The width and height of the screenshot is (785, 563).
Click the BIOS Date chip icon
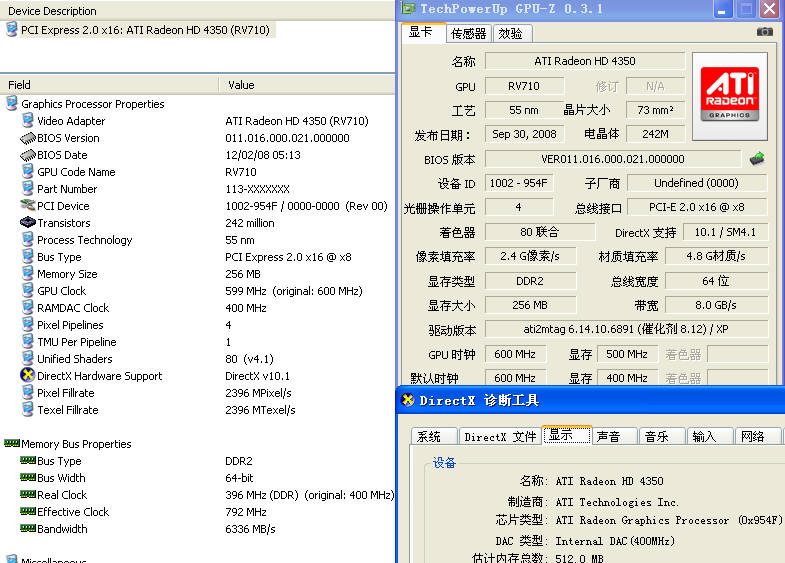coord(28,155)
